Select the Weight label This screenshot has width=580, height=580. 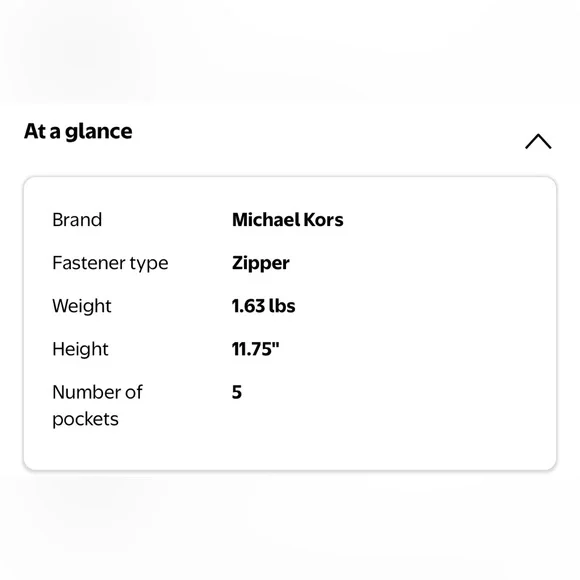coord(82,307)
